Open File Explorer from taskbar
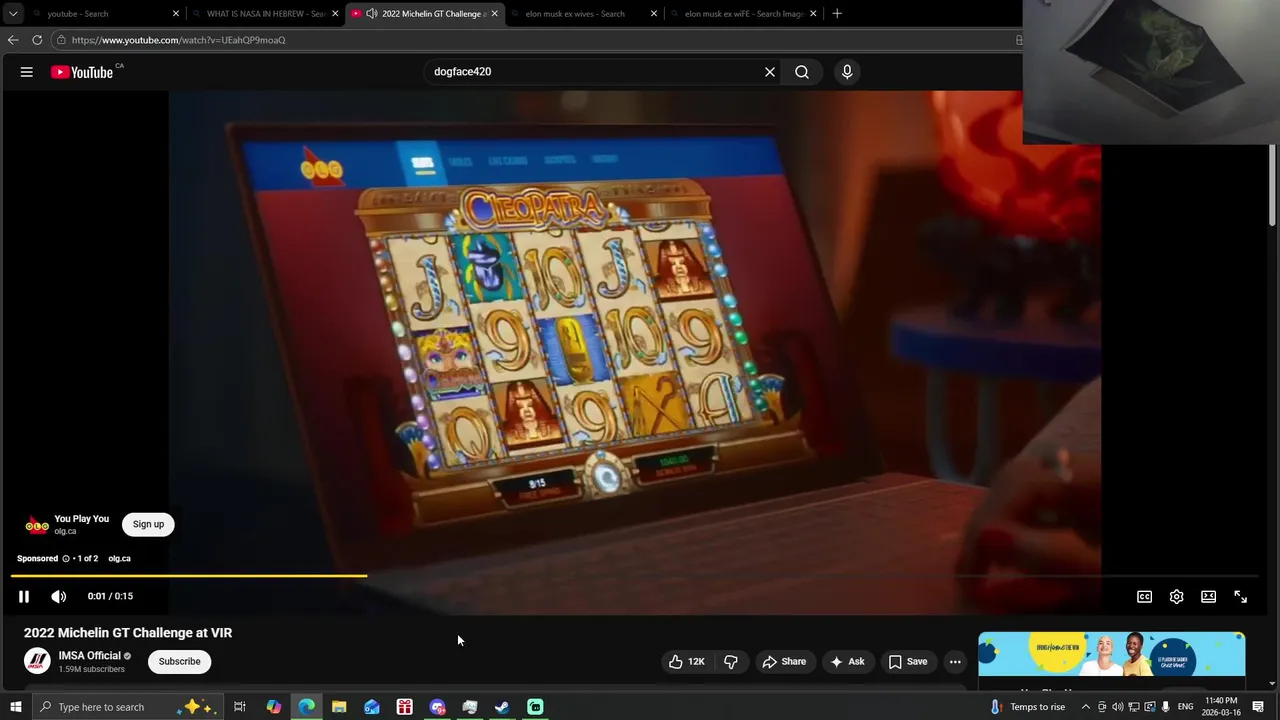The height and width of the screenshot is (720, 1280). pos(339,707)
